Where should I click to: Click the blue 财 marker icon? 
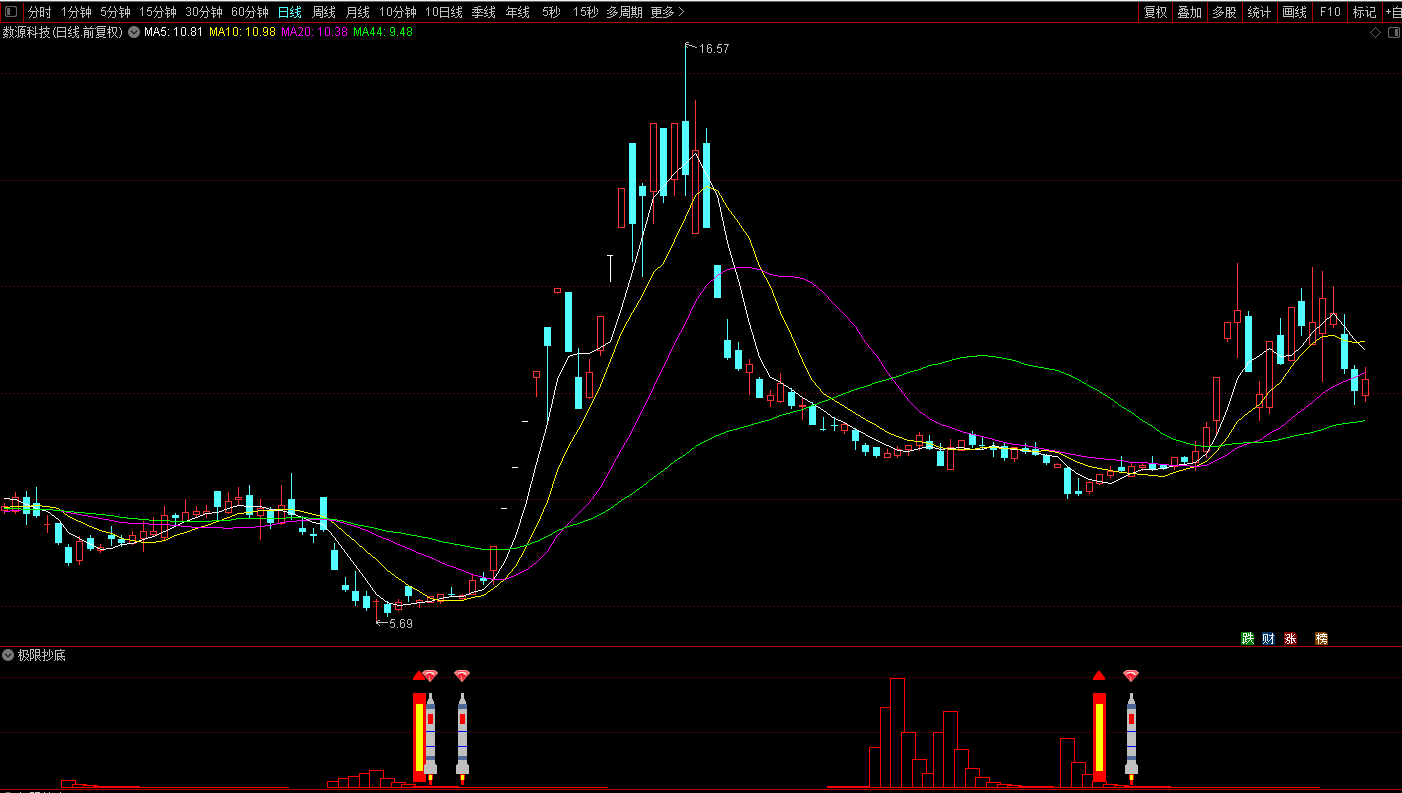tap(1269, 638)
